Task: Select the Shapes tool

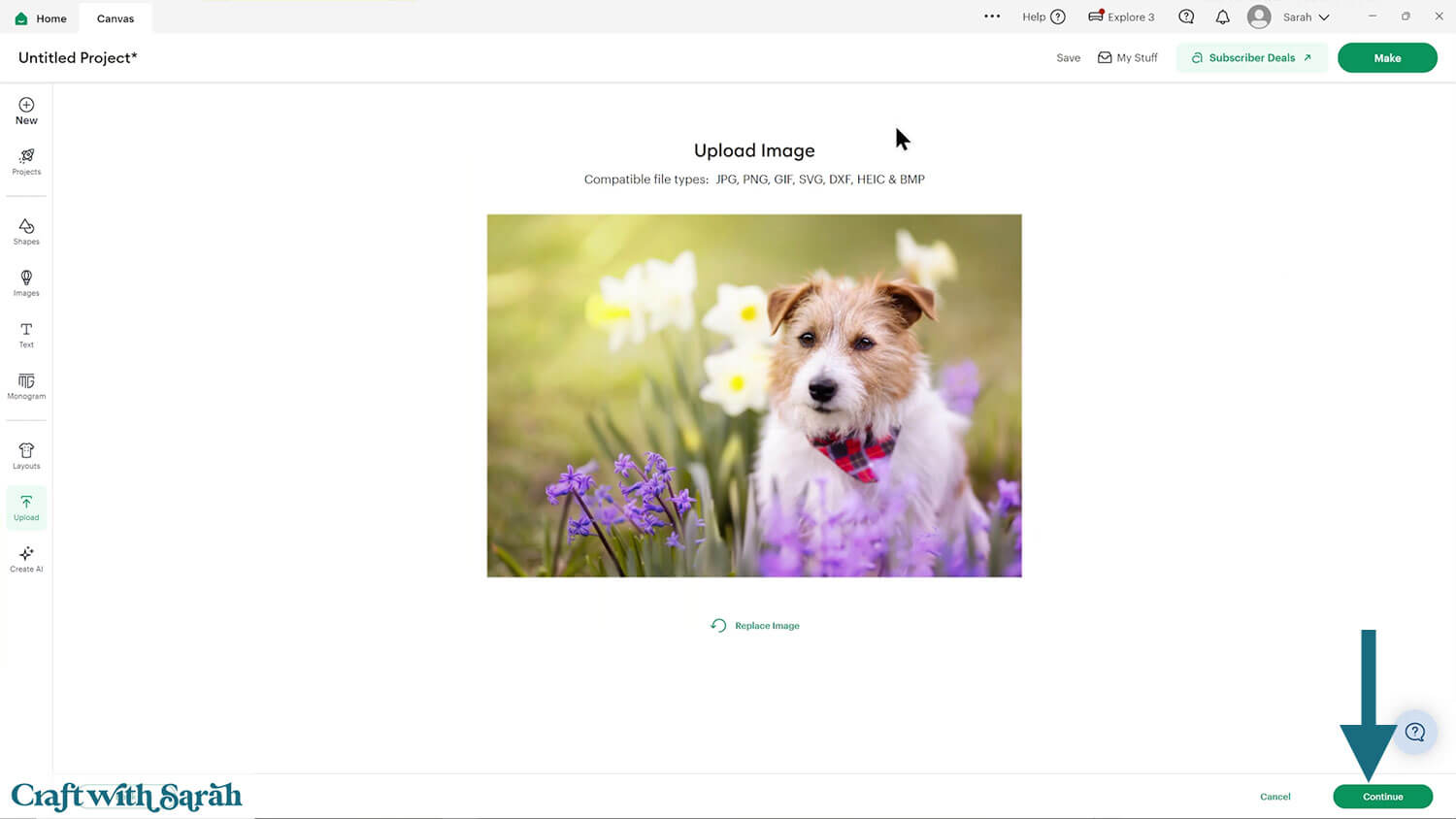Action: [x=26, y=231]
